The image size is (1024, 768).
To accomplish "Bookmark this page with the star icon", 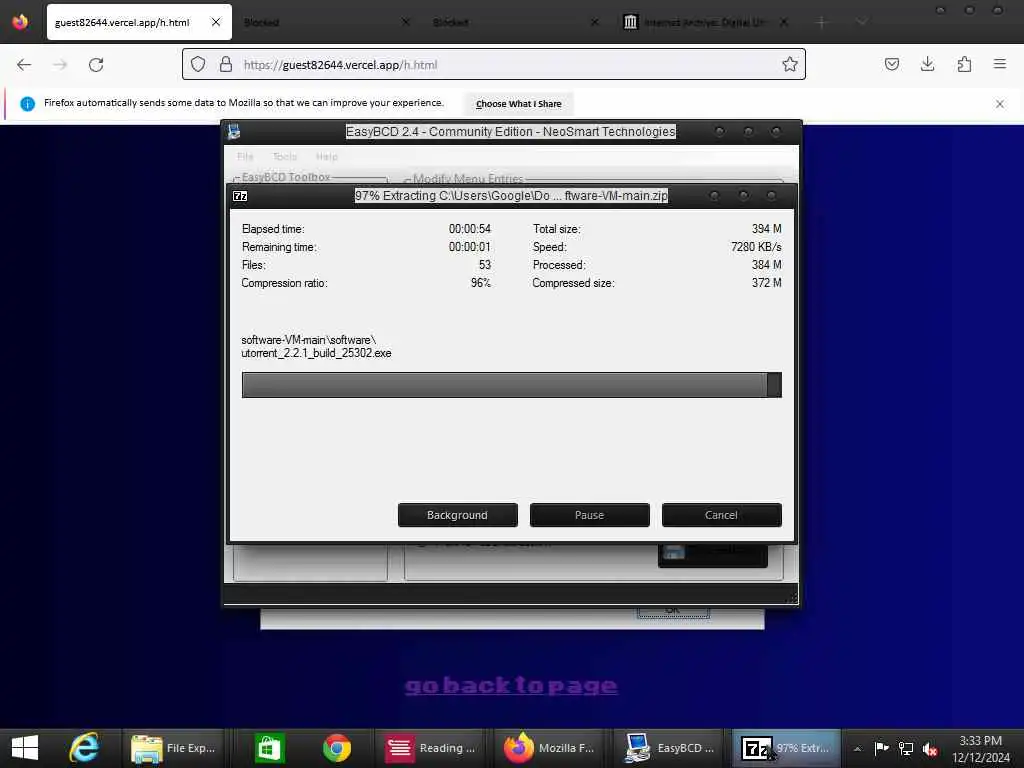I will click(790, 64).
